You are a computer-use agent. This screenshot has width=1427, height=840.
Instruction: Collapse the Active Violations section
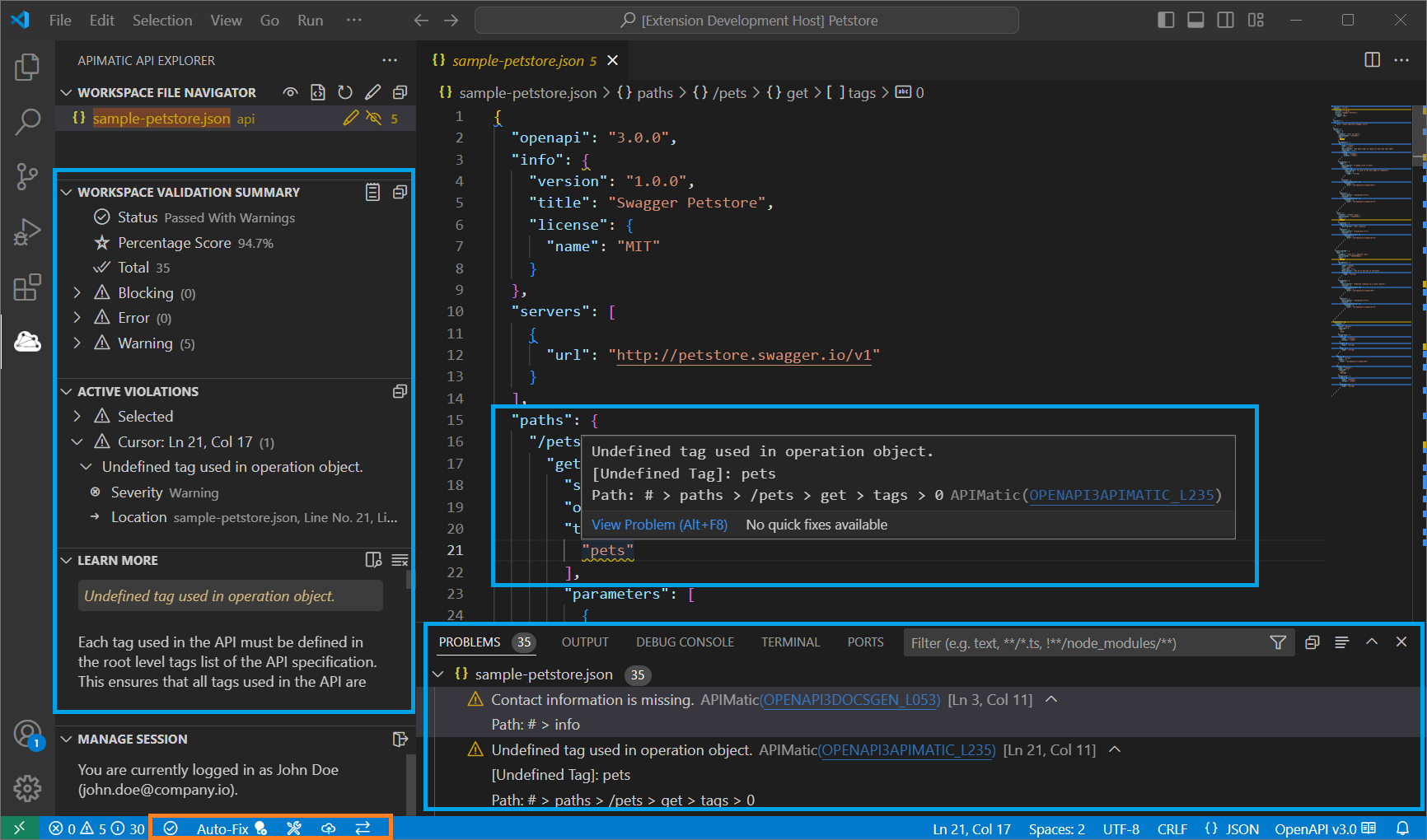(x=67, y=391)
